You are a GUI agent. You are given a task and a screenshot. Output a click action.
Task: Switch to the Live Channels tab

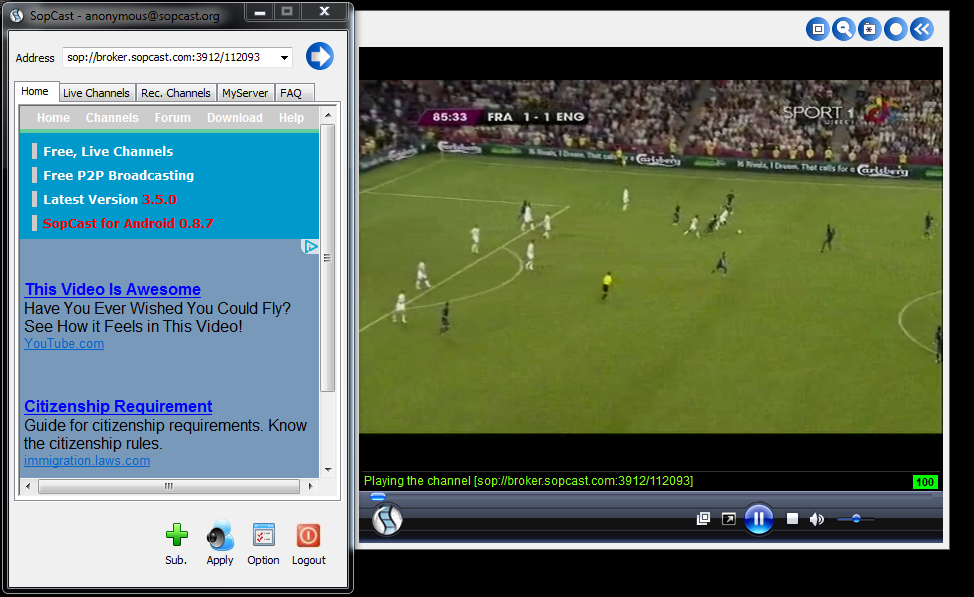click(x=96, y=93)
